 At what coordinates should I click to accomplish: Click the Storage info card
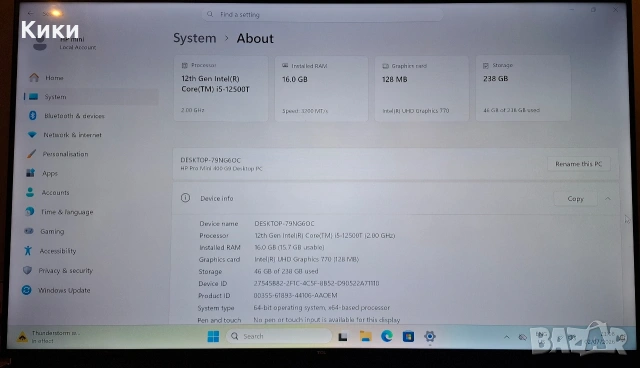[523, 88]
